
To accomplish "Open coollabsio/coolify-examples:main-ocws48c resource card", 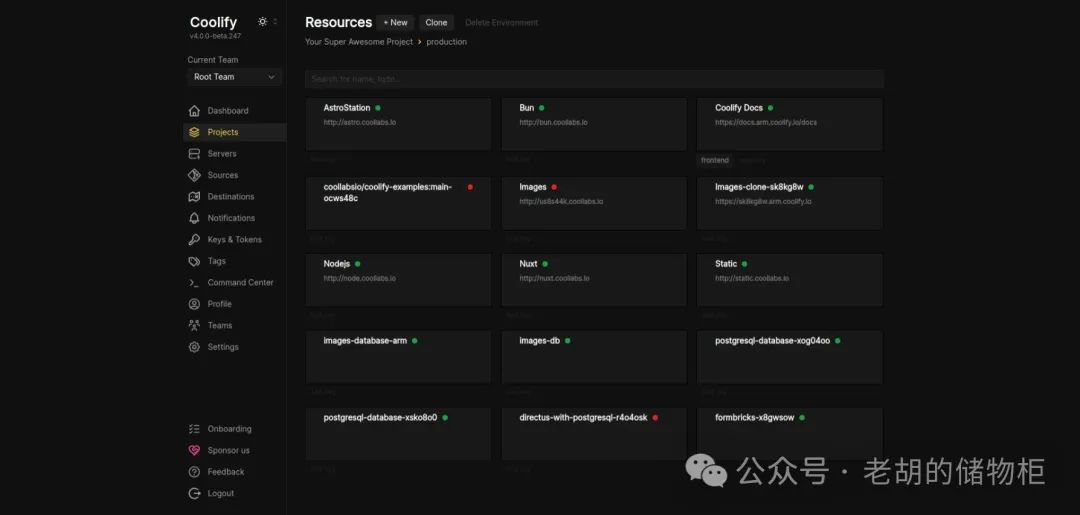I will [398, 203].
